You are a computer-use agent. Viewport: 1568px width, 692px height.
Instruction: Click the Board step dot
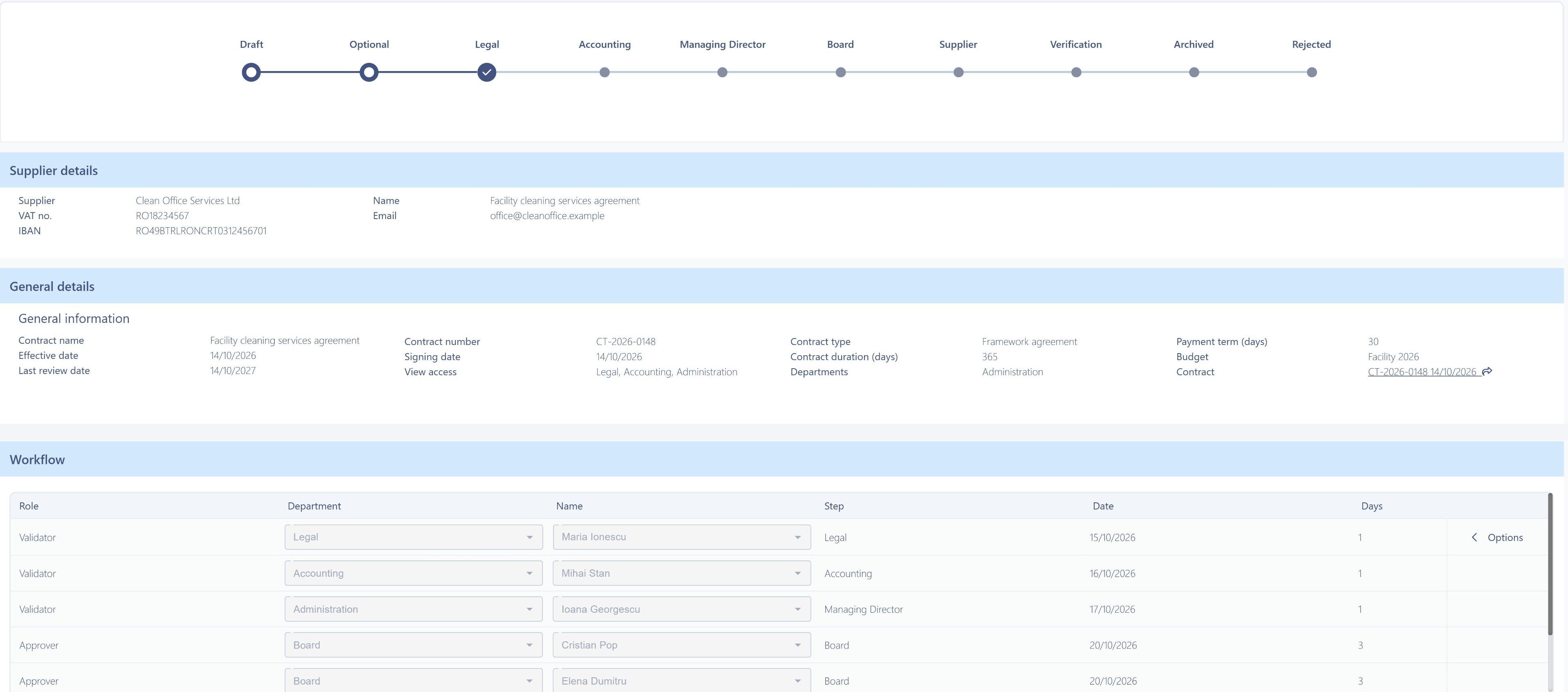tap(840, 72)
